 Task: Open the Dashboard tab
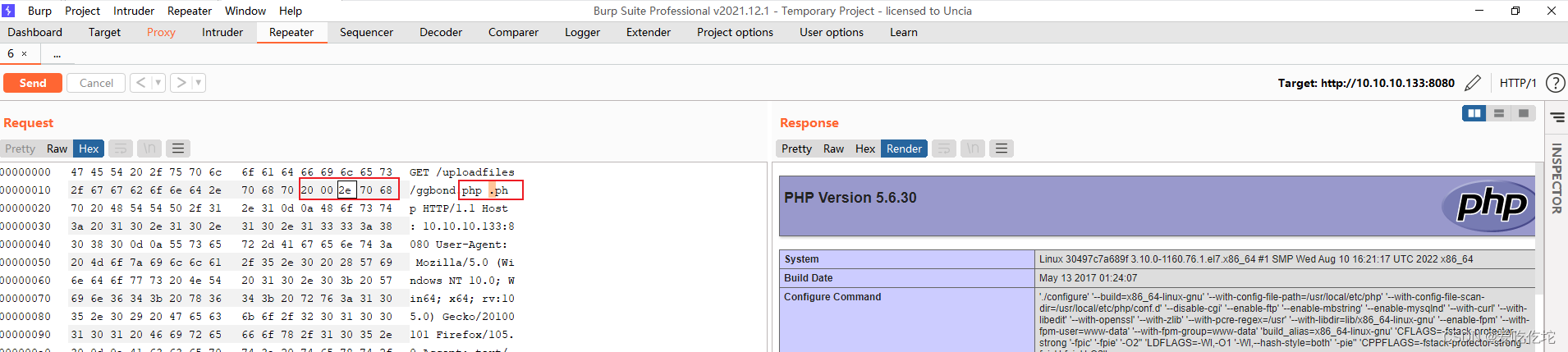pos(35,32)
